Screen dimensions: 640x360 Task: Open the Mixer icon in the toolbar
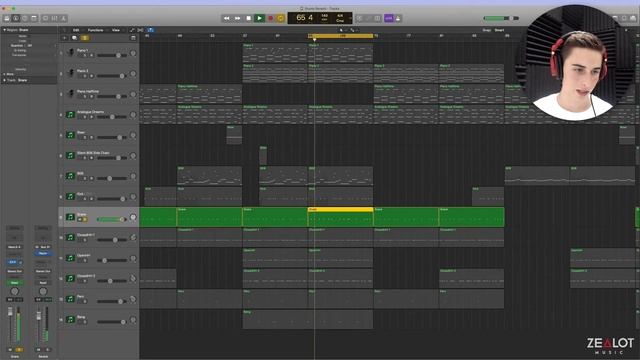click(x=54, y=18)
